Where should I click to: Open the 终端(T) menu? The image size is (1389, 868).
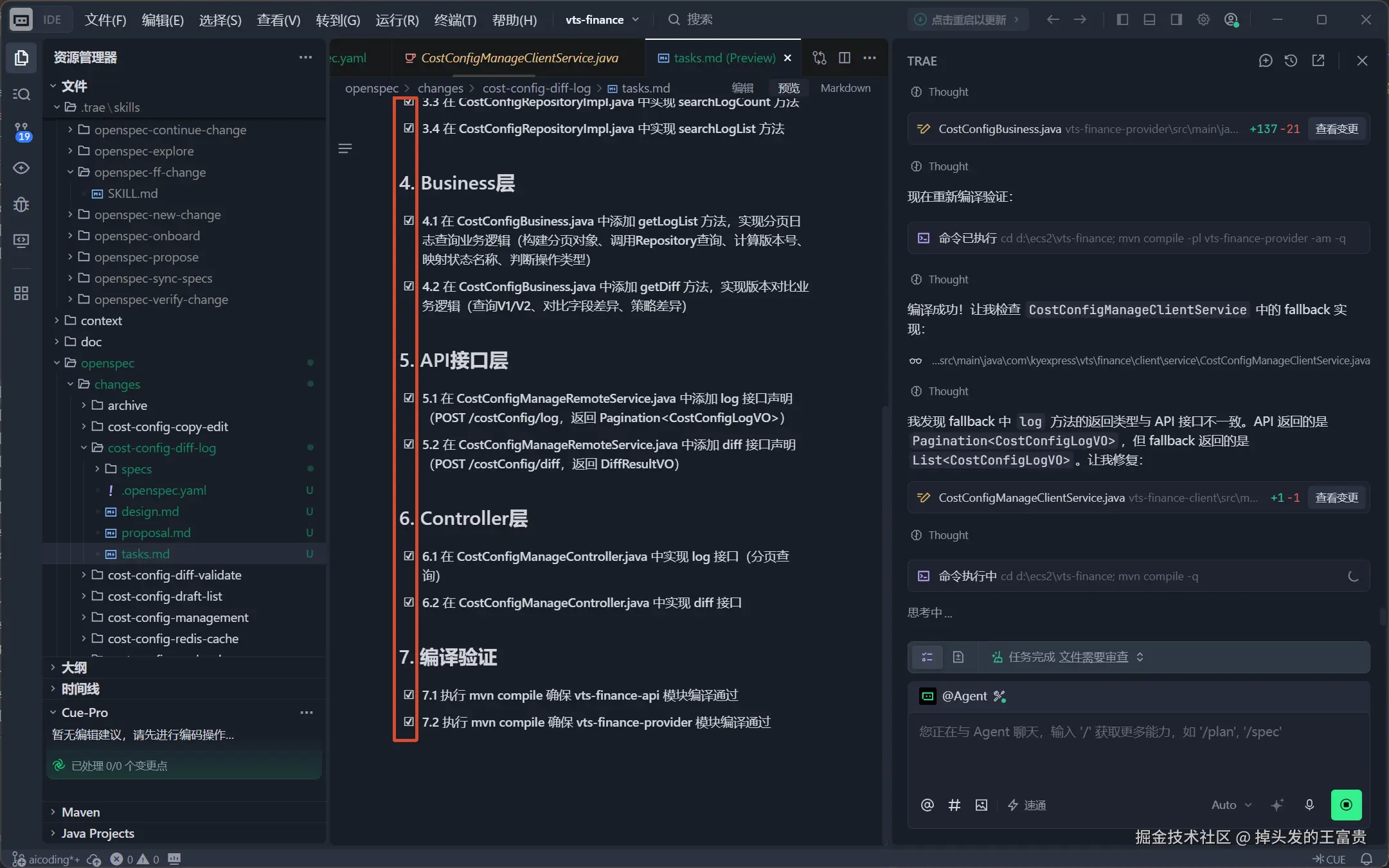point(455,20)
